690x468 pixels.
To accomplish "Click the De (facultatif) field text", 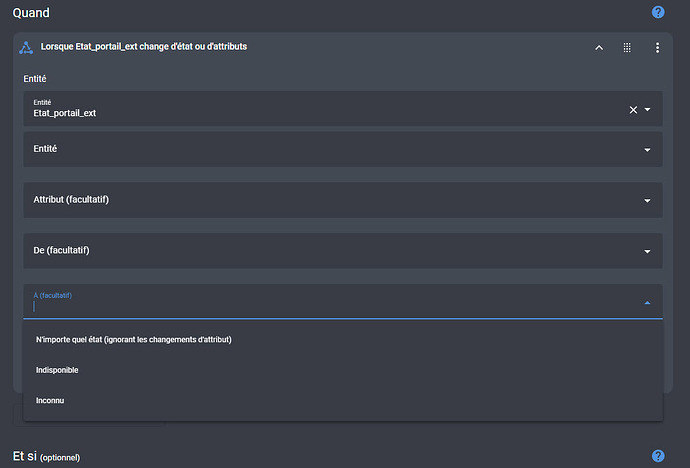I will coord(61,250).
